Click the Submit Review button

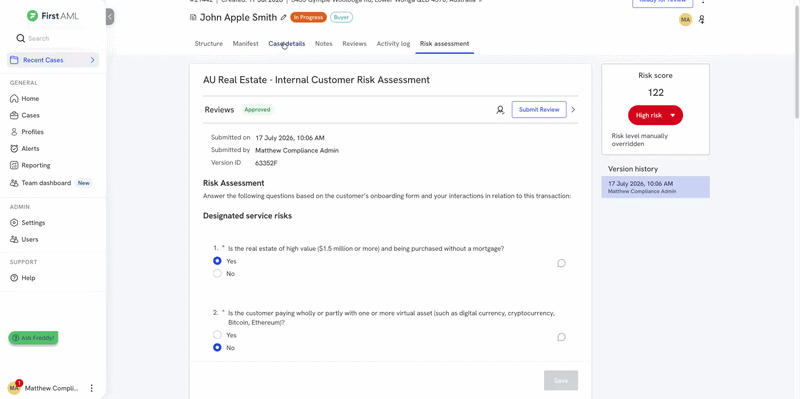pyautogui.click(x=539, y=110)
